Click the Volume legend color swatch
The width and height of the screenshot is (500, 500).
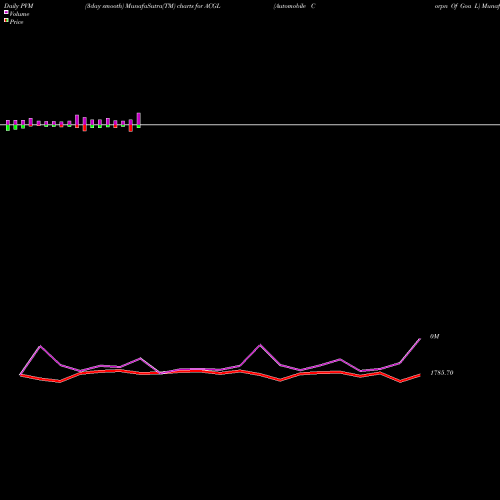[6, 12]
